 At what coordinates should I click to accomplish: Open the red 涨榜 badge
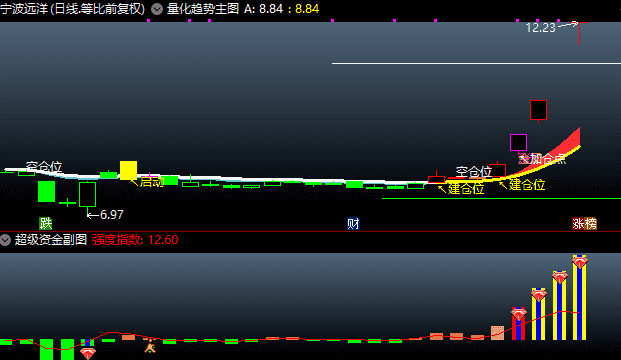point(584,224)
